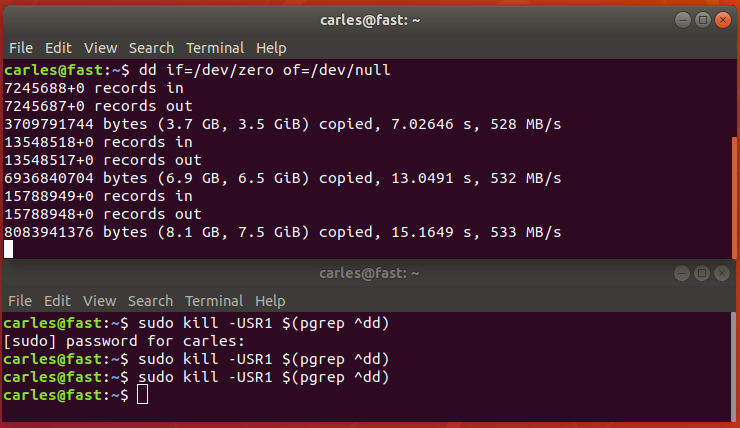
Task: Open File menu in bottom terminal
Action: [x=20, y=301]
